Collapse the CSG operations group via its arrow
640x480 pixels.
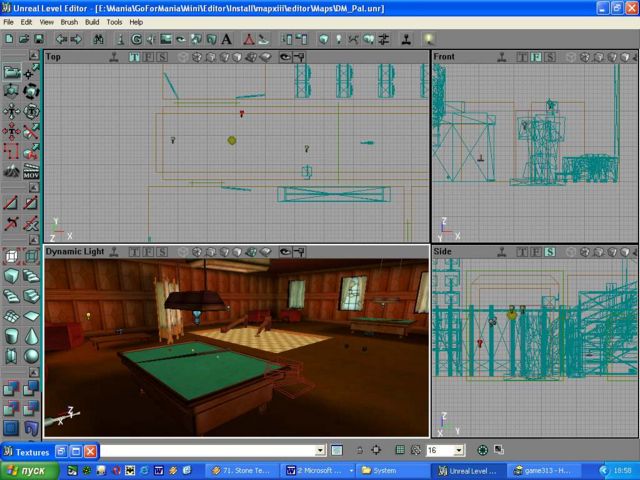click(34, 372)
